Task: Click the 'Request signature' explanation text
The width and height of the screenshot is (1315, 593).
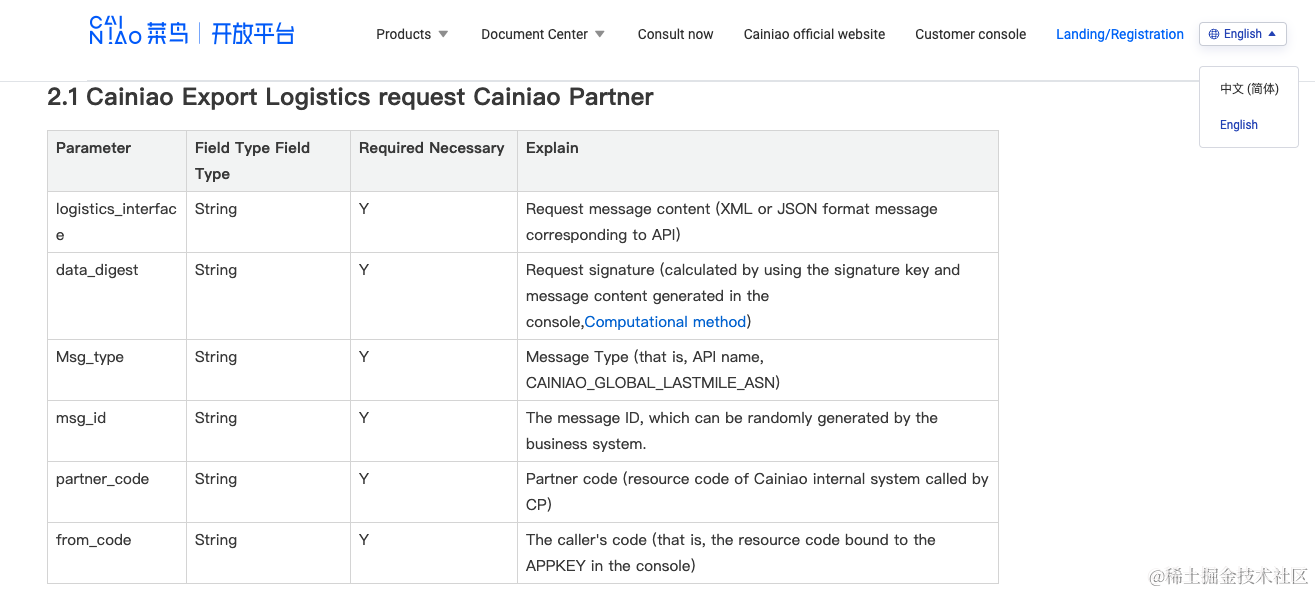Action: pyautogui.click(x=743, y=296)
